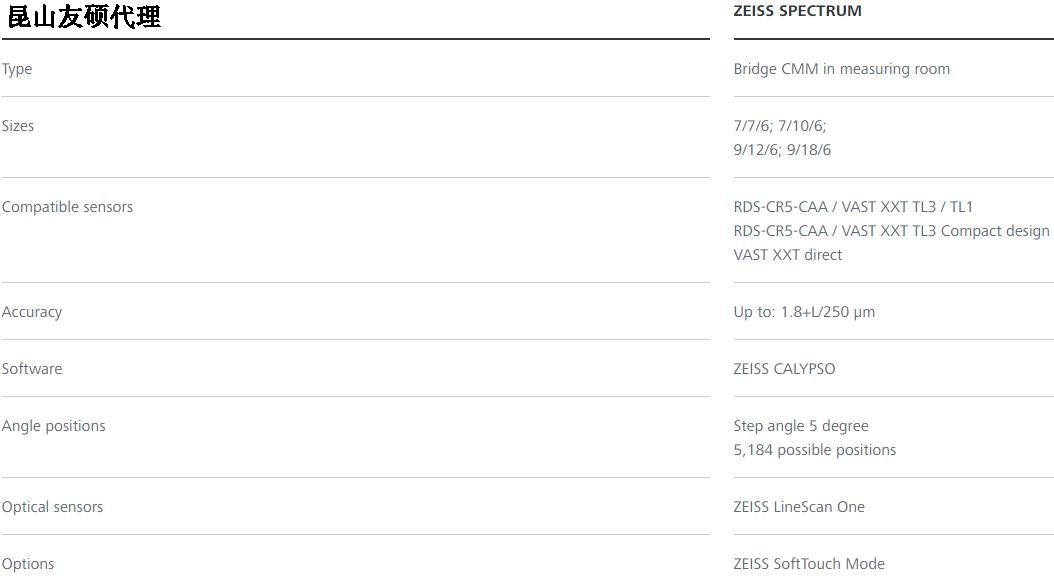Click the ZEISS CALYPSO software value
Viewport: 1054px width, 583px height.
tap(784, 368)
